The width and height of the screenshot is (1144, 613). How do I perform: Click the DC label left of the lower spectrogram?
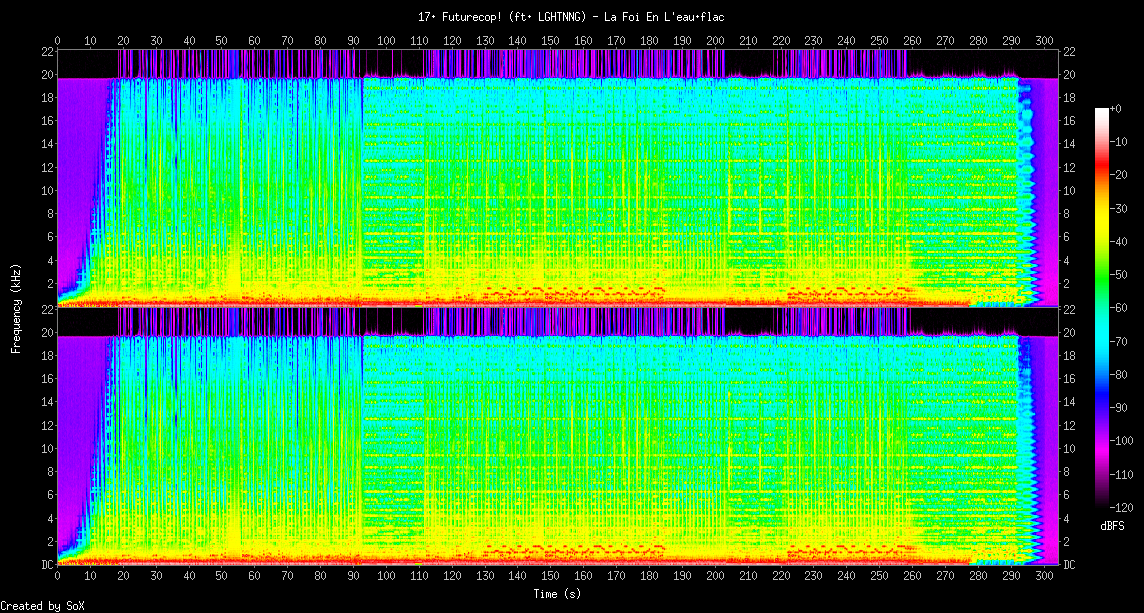pyautogui.click(x=47, y=564)
